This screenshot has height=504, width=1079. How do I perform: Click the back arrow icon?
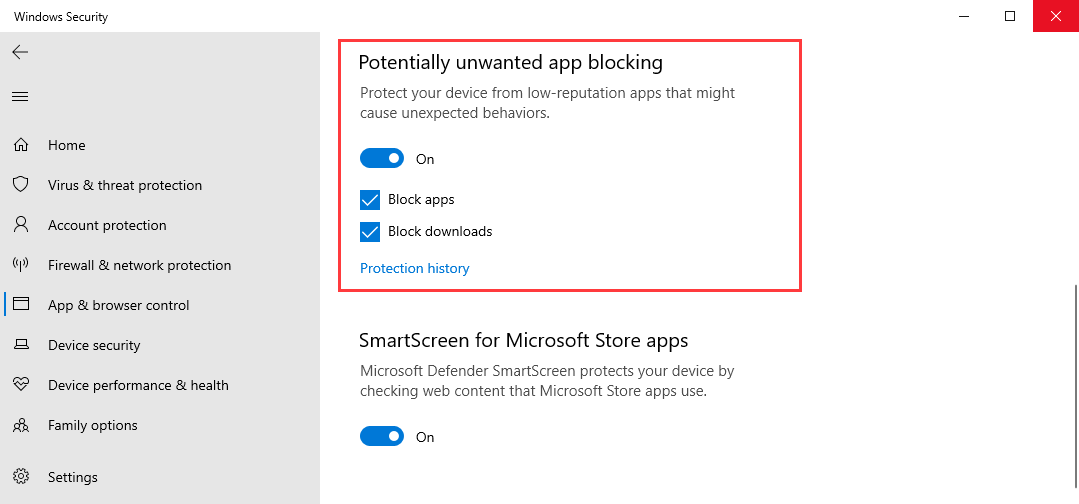click(20, 52)
